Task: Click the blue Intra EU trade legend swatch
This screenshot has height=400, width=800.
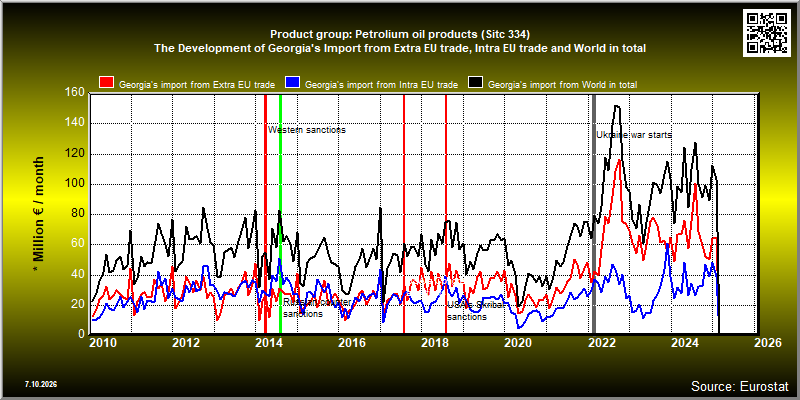Action: [x=293, y=83]
